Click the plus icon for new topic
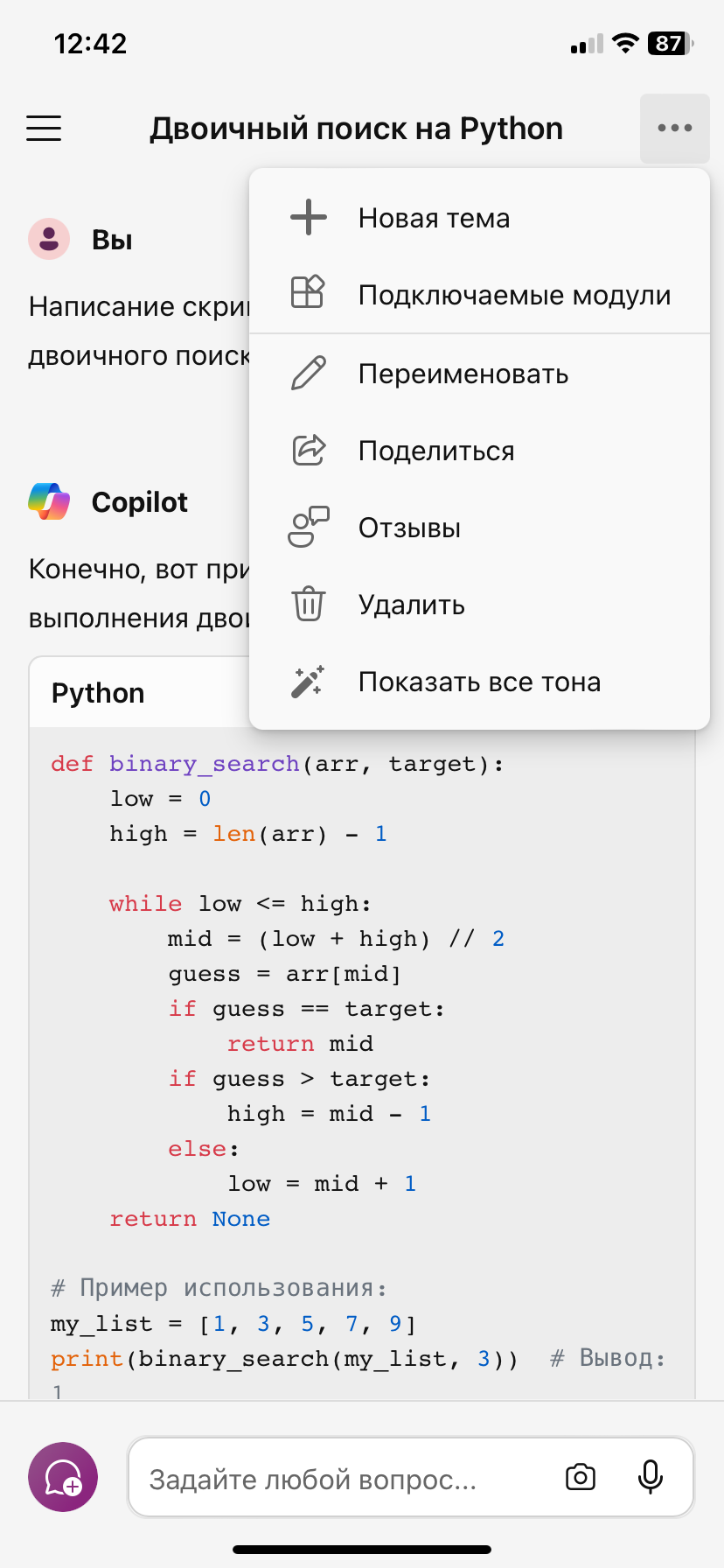The height and width of the screenshot is (1568, 724). [x=308, y=218]
